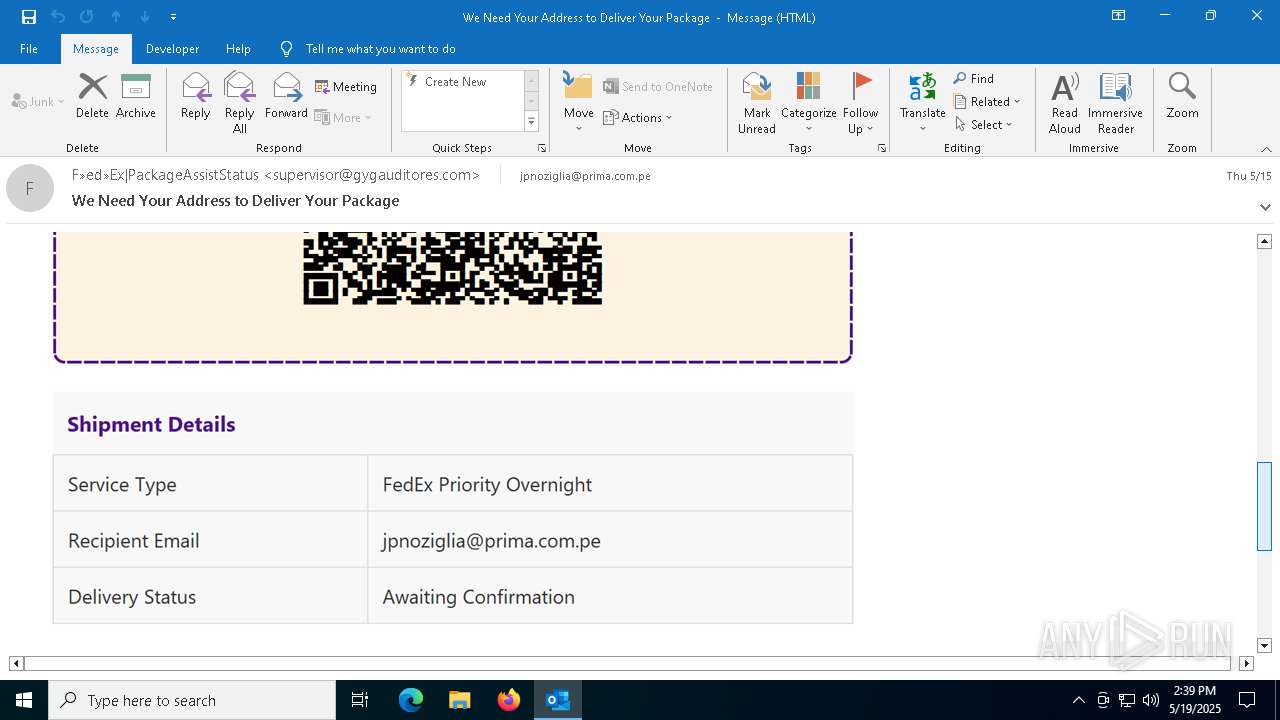Open the Move folder dropdown
1280x720 pixels.
579,103
